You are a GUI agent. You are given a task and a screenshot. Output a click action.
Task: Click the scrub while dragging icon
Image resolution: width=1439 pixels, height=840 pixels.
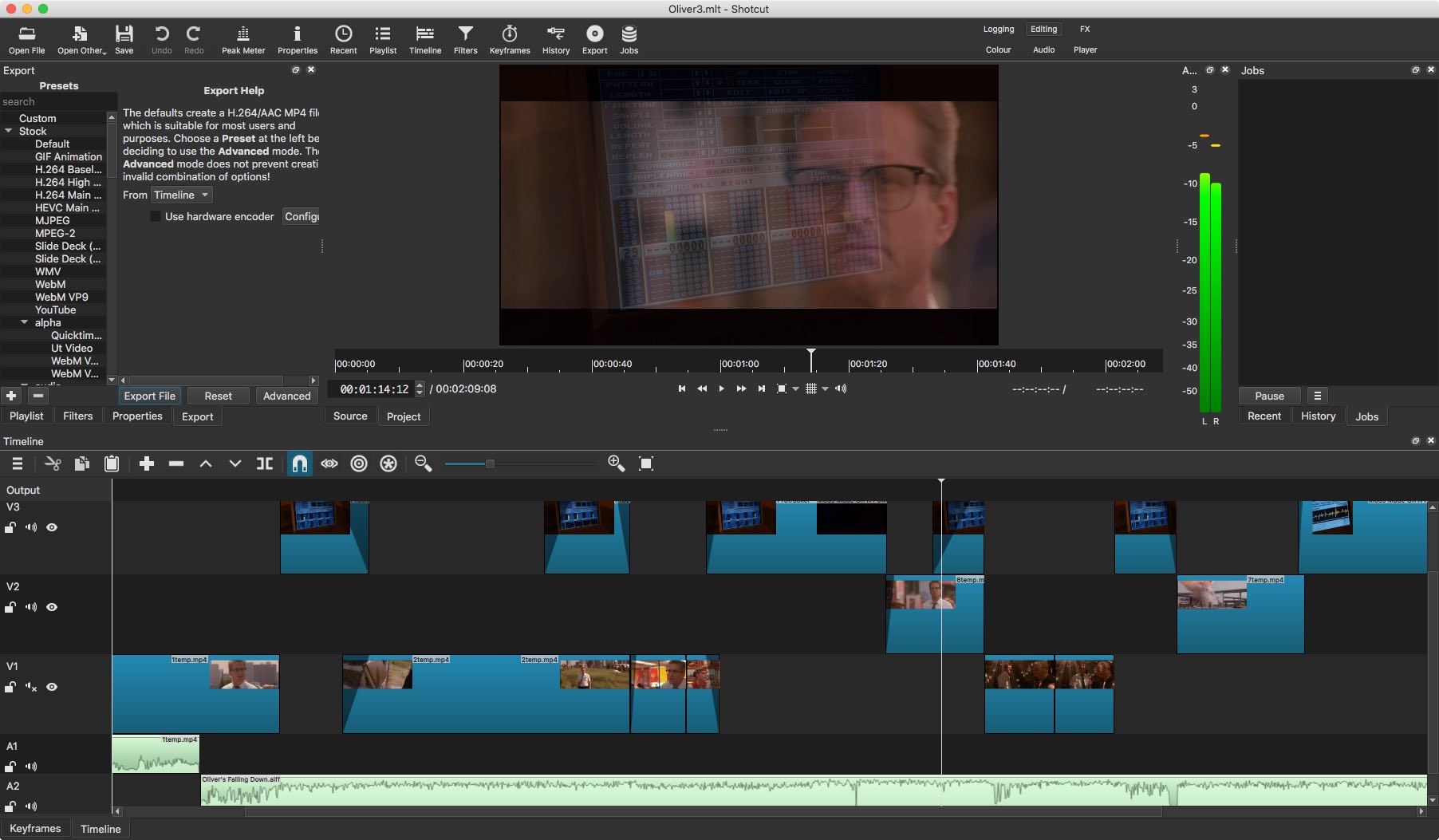coord(329,463)
